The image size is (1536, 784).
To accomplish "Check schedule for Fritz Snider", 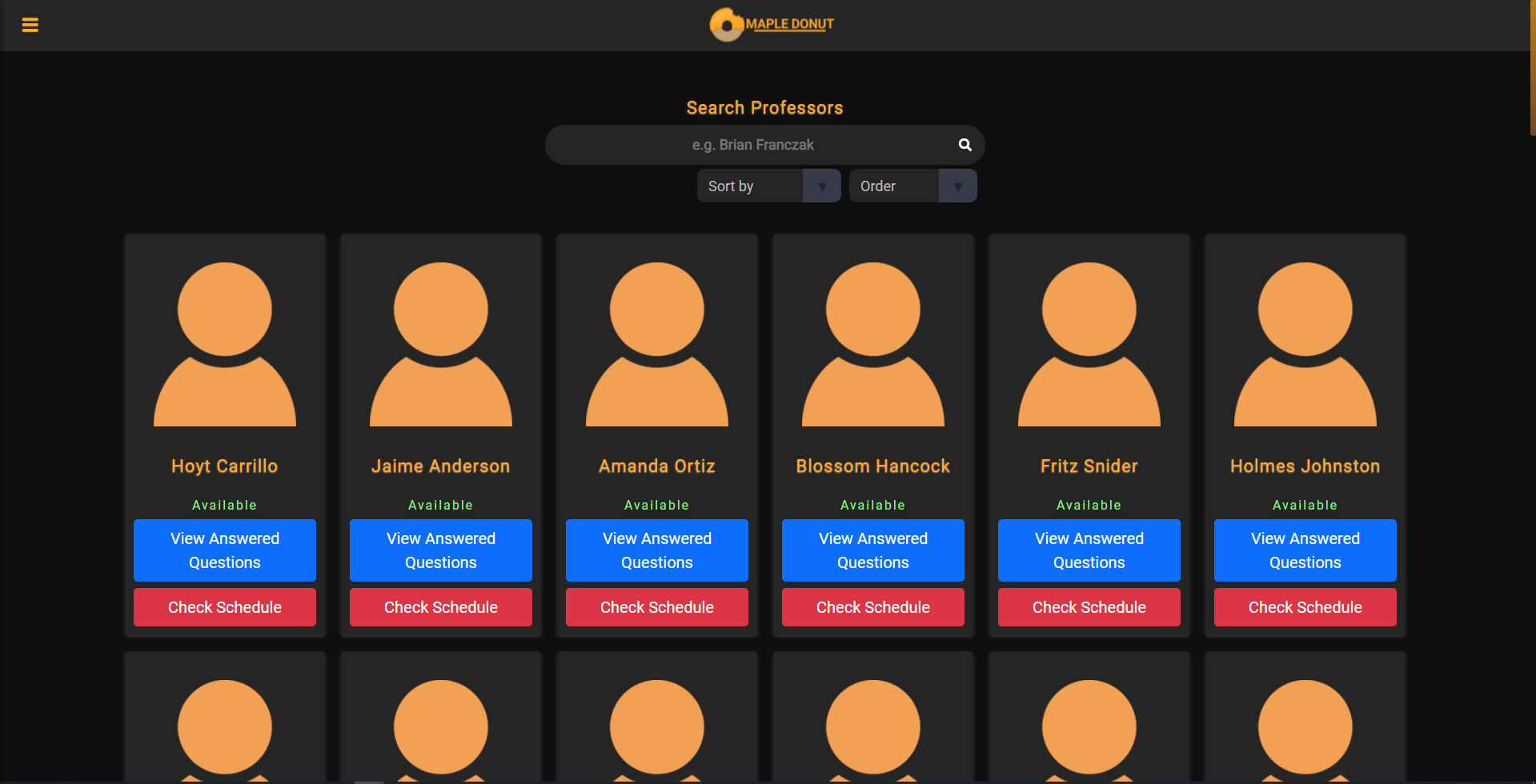I will [1089, 607].
